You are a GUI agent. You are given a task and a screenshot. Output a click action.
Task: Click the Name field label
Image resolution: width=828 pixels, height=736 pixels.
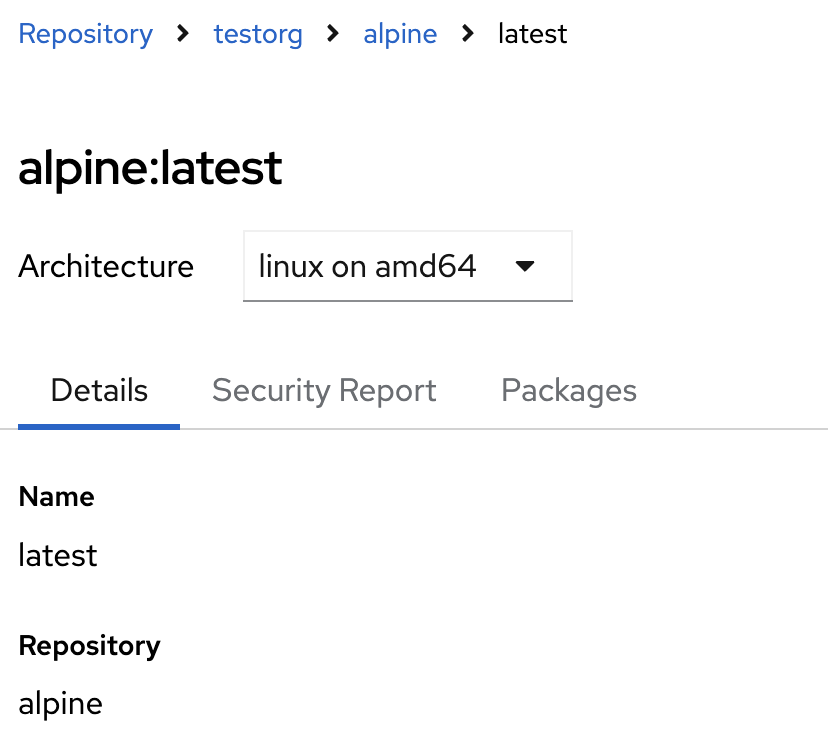point(56,497)
